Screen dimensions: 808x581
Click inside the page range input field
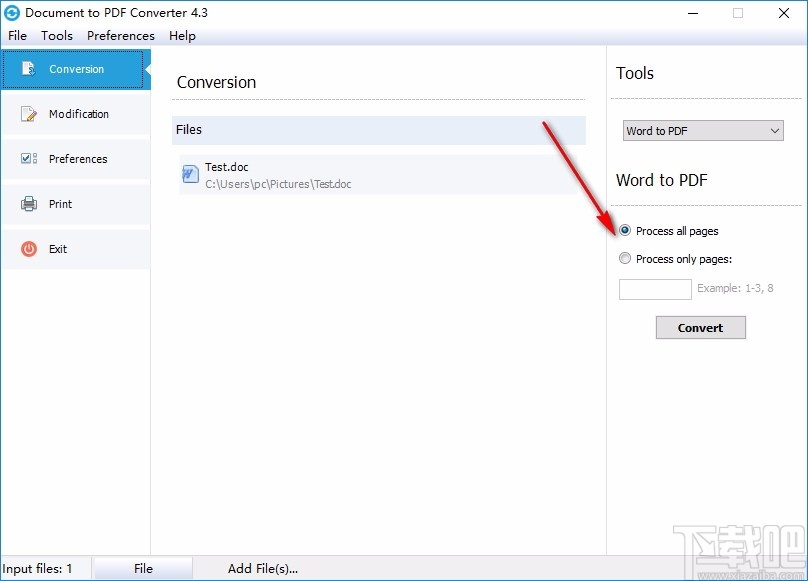654,289
